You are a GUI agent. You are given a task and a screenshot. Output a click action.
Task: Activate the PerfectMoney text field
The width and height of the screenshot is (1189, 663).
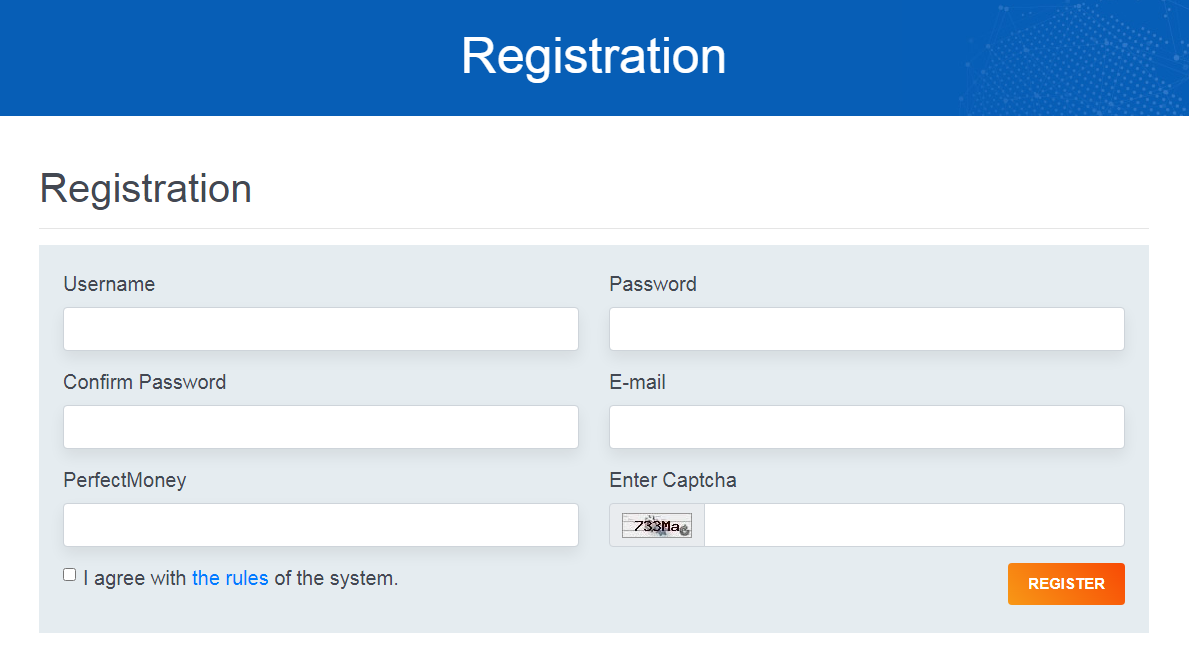click(321, 525)
